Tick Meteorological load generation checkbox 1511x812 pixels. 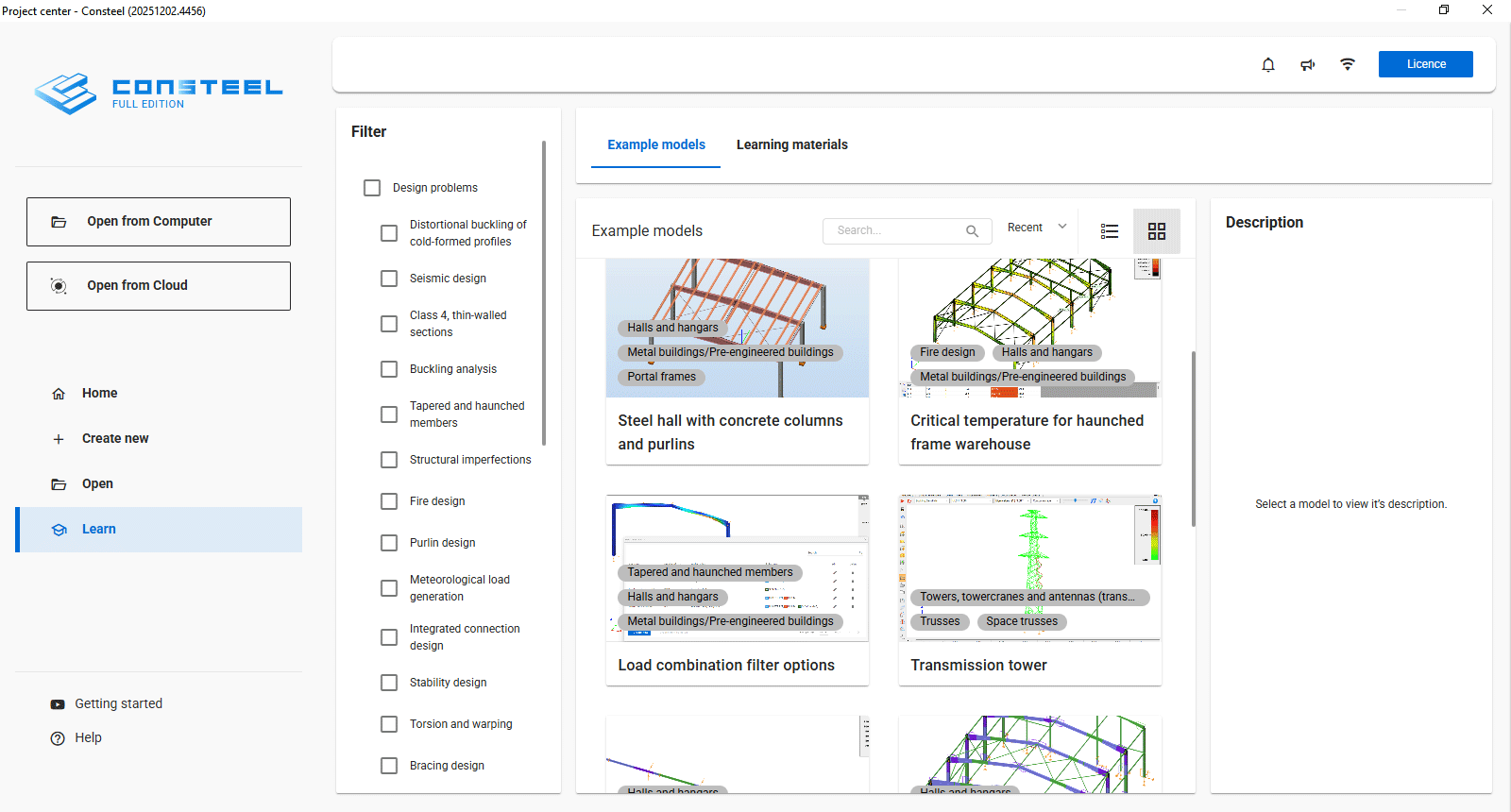pyautogui.click(x=389, y=588)
